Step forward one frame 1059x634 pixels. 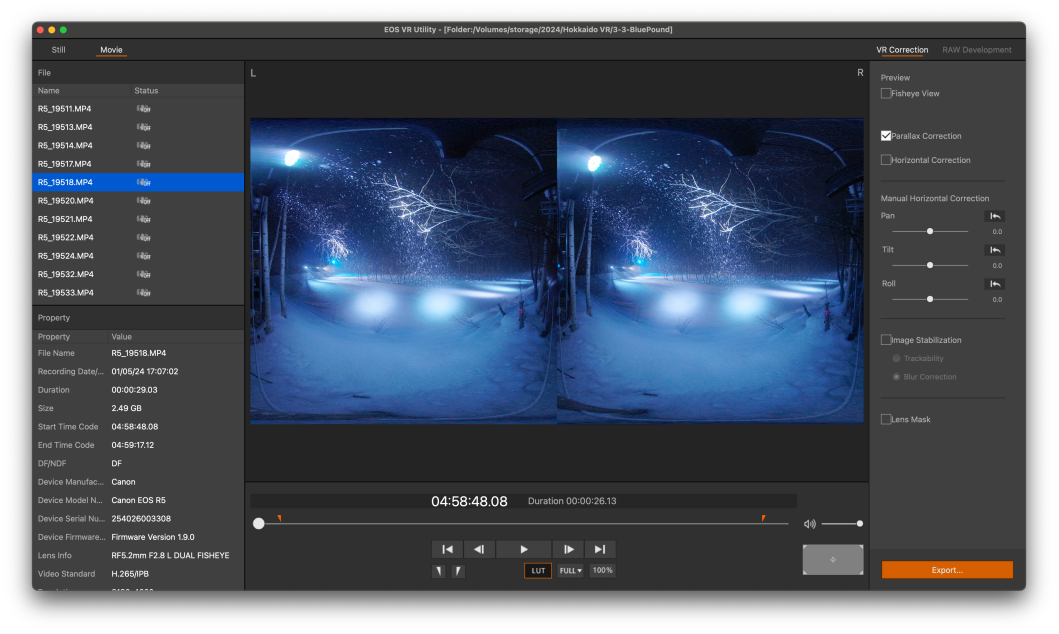tap(568, 549)
